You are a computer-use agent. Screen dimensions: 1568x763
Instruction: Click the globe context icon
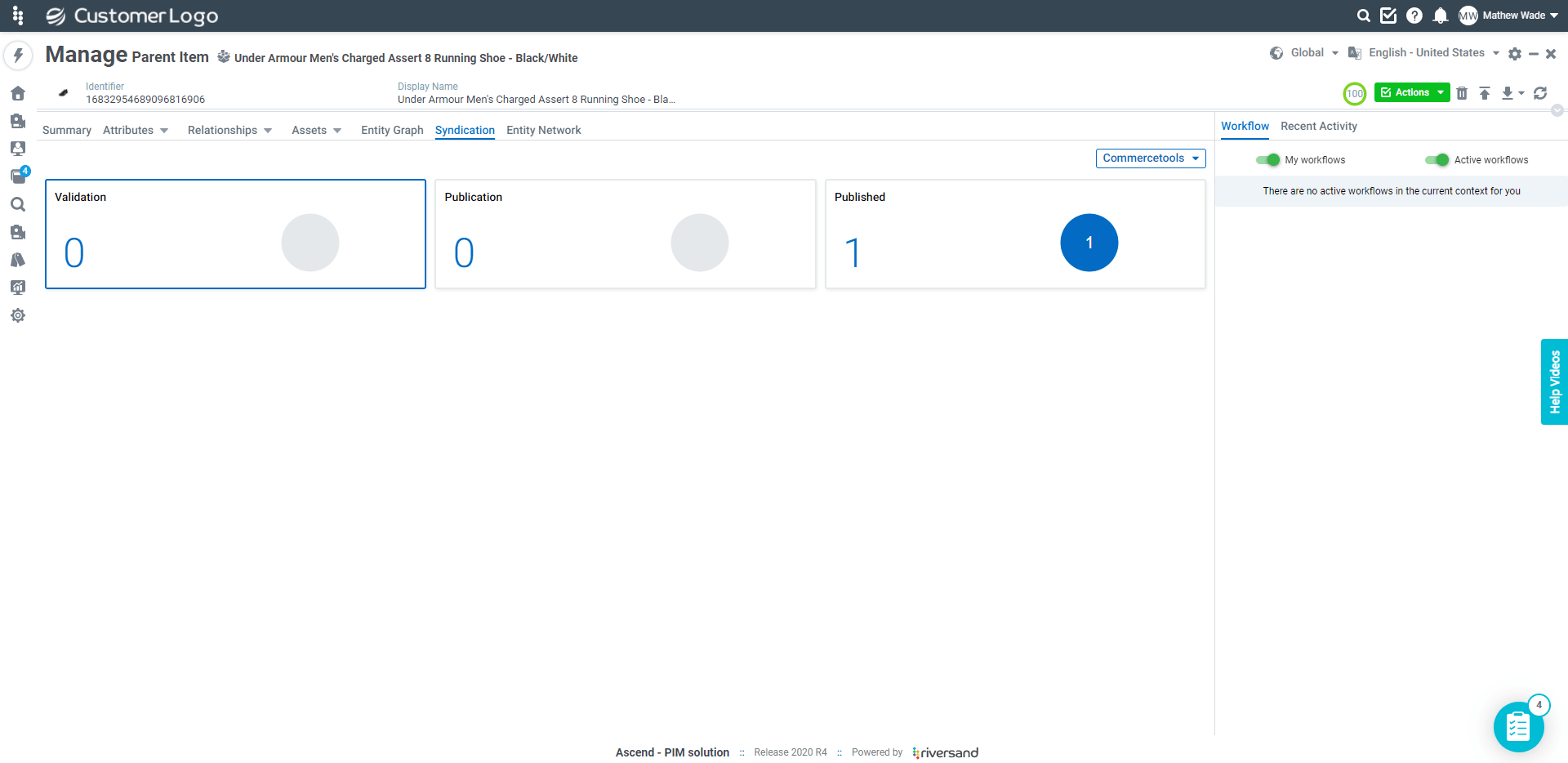point(1276,53)
